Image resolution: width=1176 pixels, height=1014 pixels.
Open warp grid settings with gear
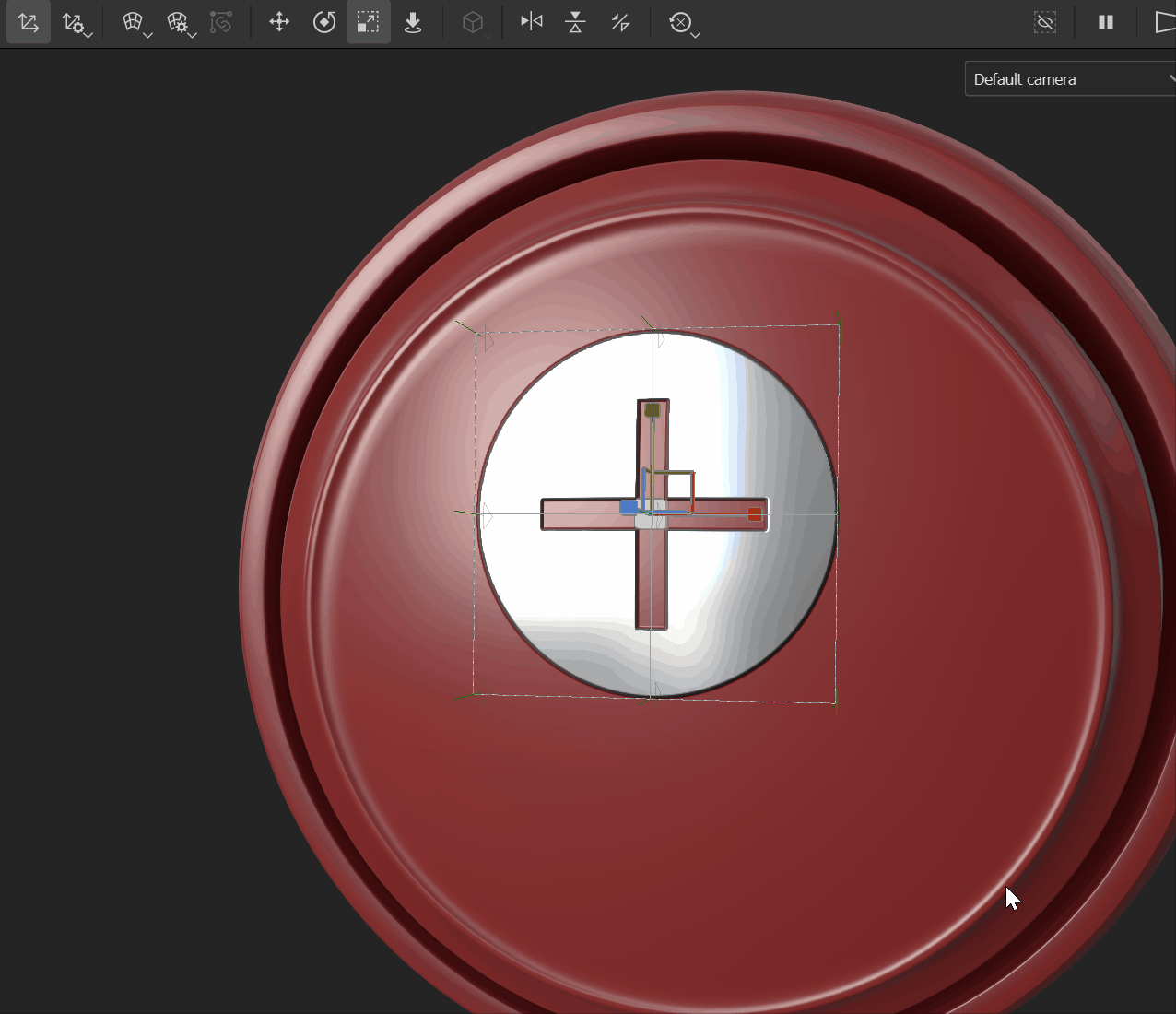point(181,23)
